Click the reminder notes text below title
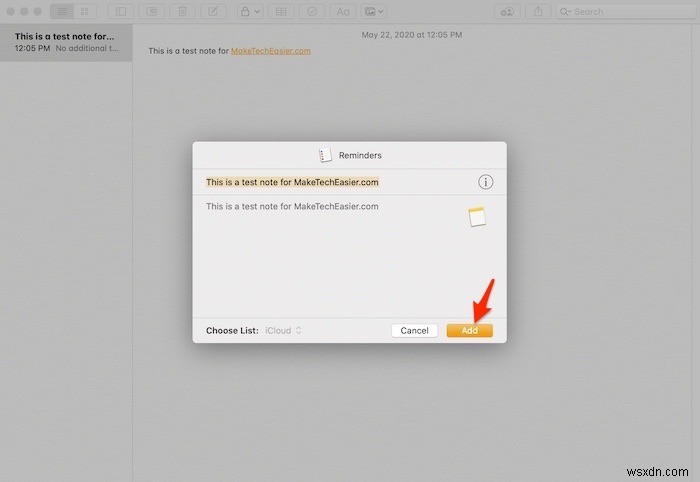 point(292,206)
